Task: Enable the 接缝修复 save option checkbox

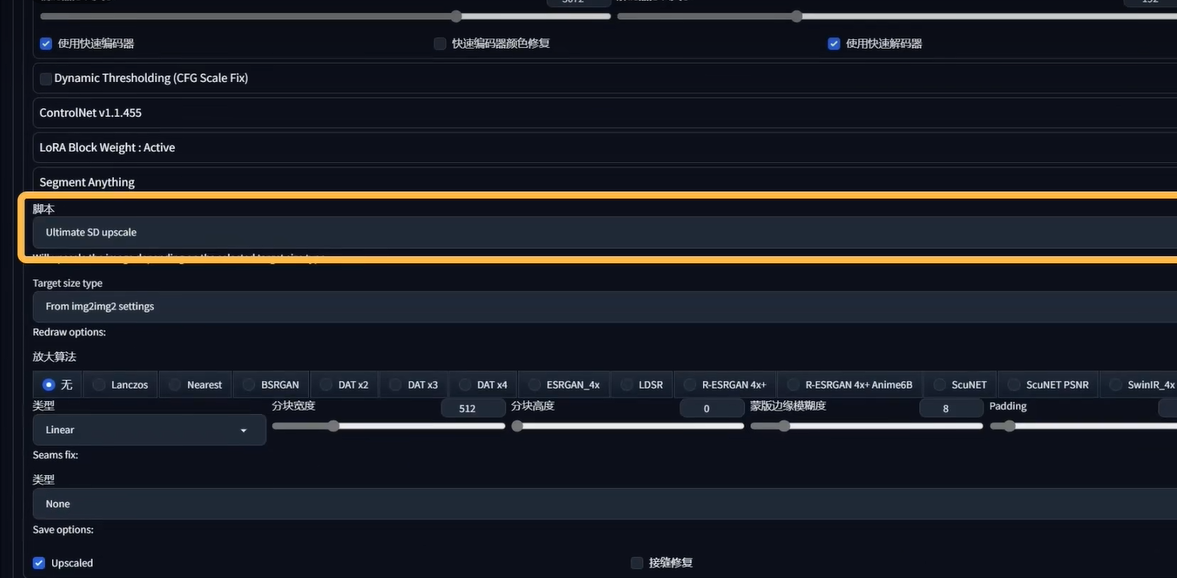Action: coord(637,563)
